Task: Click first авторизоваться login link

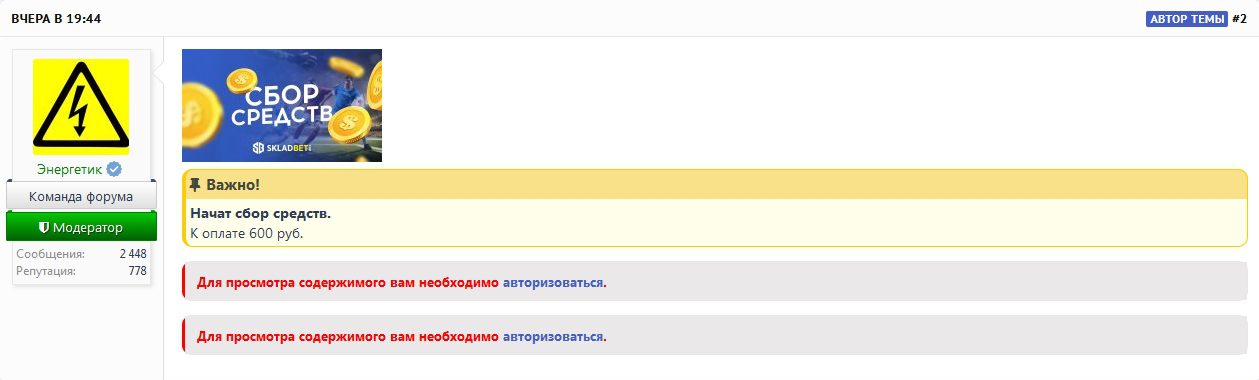Action: (553, 282)
